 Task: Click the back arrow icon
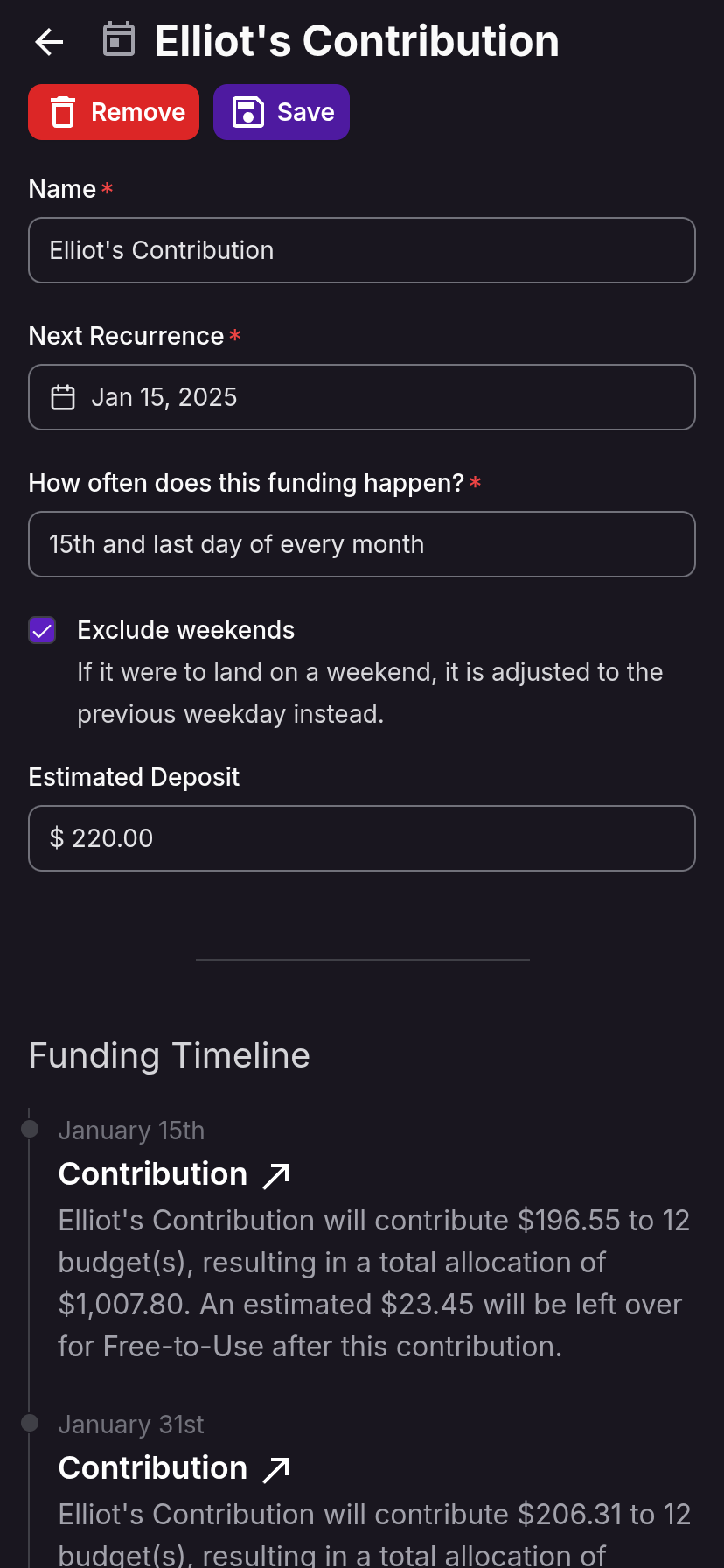(x=49, y=41)
